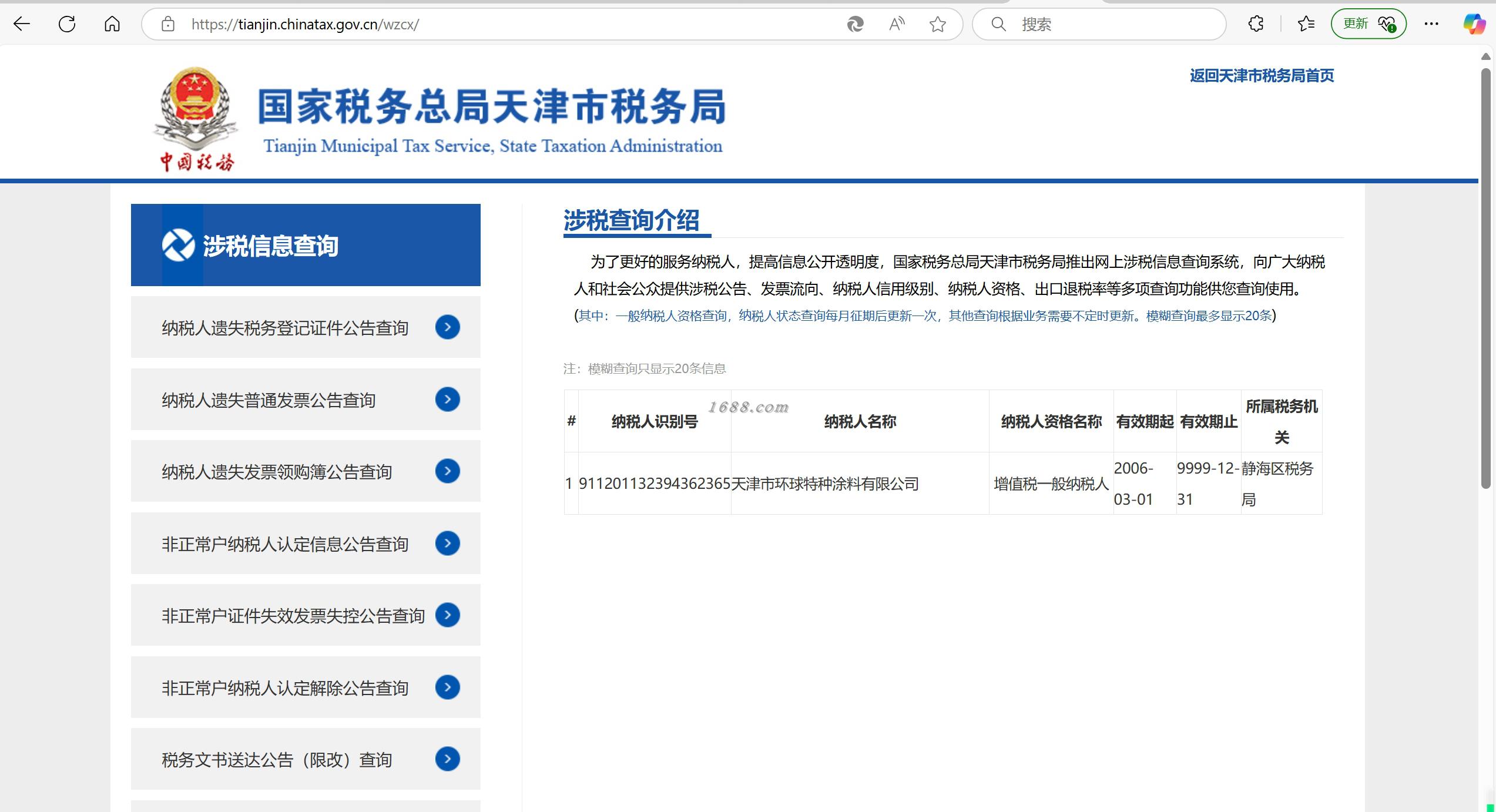1496x812 pixels.
Task: Click arrow beside 税务文书送达公告（限改）查询
Action: pos(447,759)
